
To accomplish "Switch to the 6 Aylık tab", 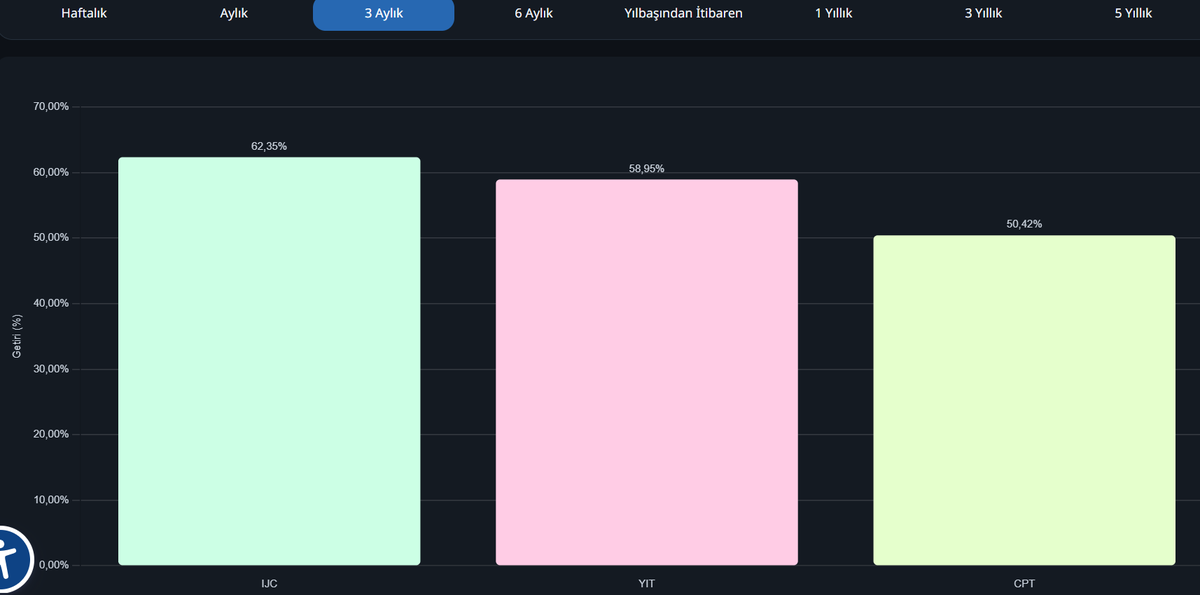I will click(x=534, y=14).
